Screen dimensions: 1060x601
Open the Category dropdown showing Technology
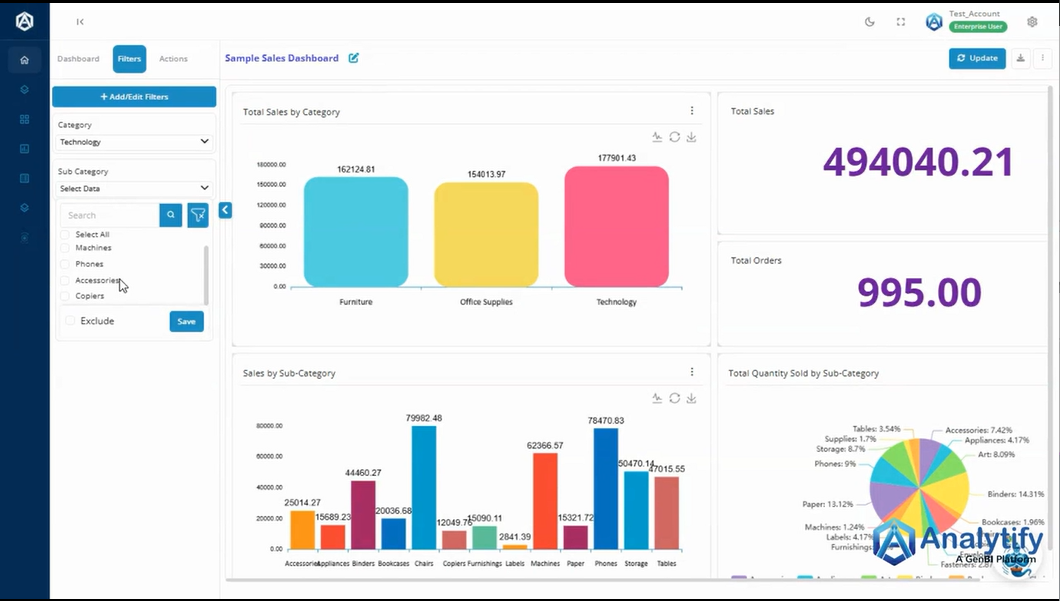coord(135,142)
